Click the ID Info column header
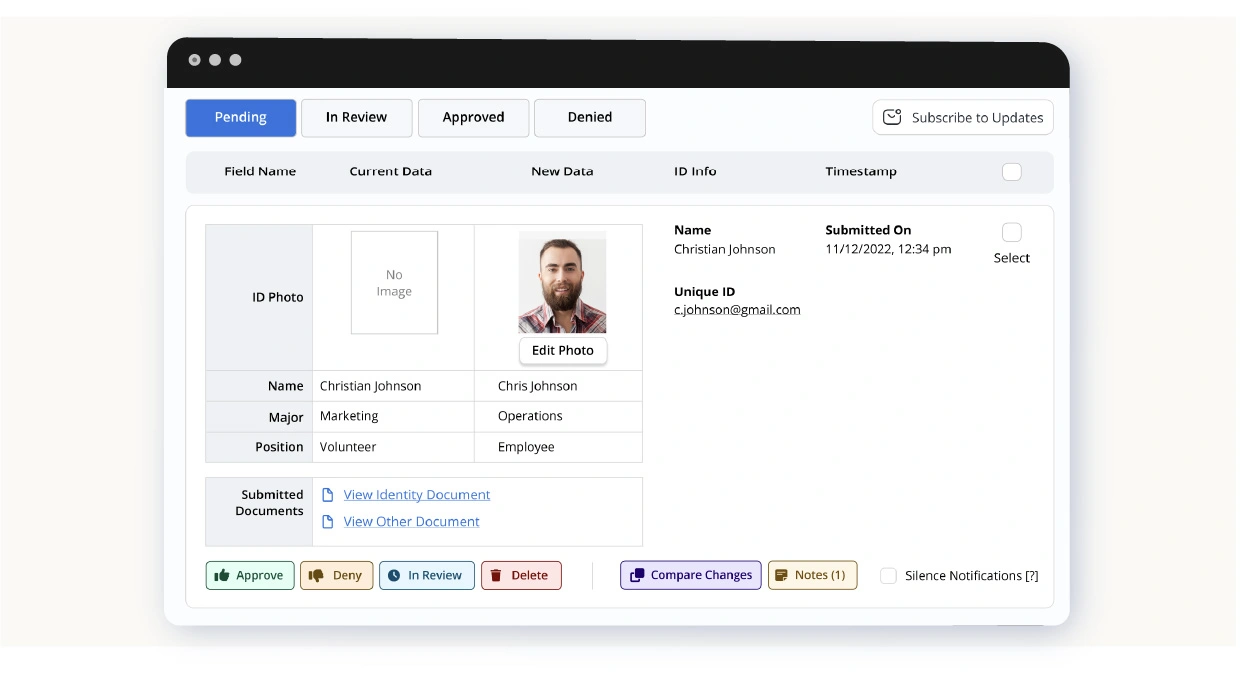Screen dimensions: 1243x679 [695, 172]
